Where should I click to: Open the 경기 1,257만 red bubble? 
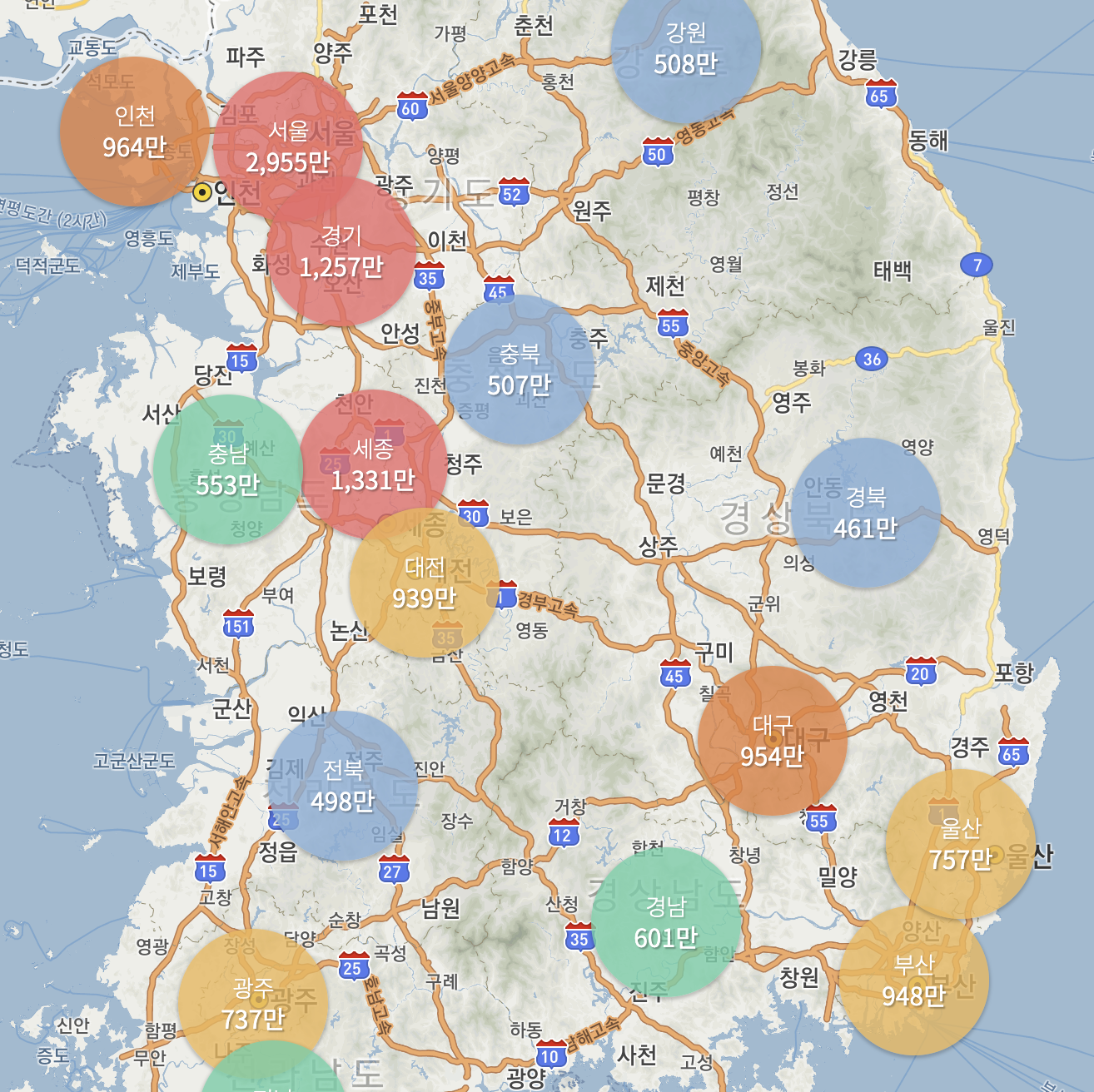pyautogui.click(x=341, y=251)
